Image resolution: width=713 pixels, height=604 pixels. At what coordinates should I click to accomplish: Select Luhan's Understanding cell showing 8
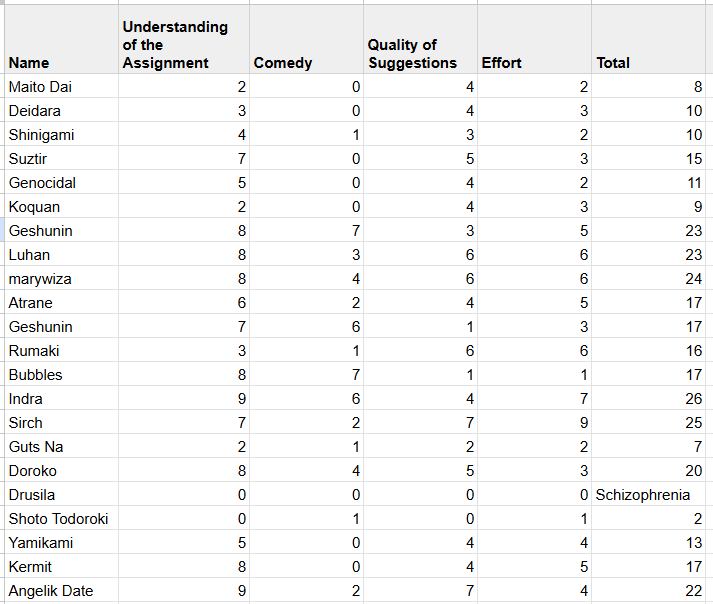click(x=184, y=255)
